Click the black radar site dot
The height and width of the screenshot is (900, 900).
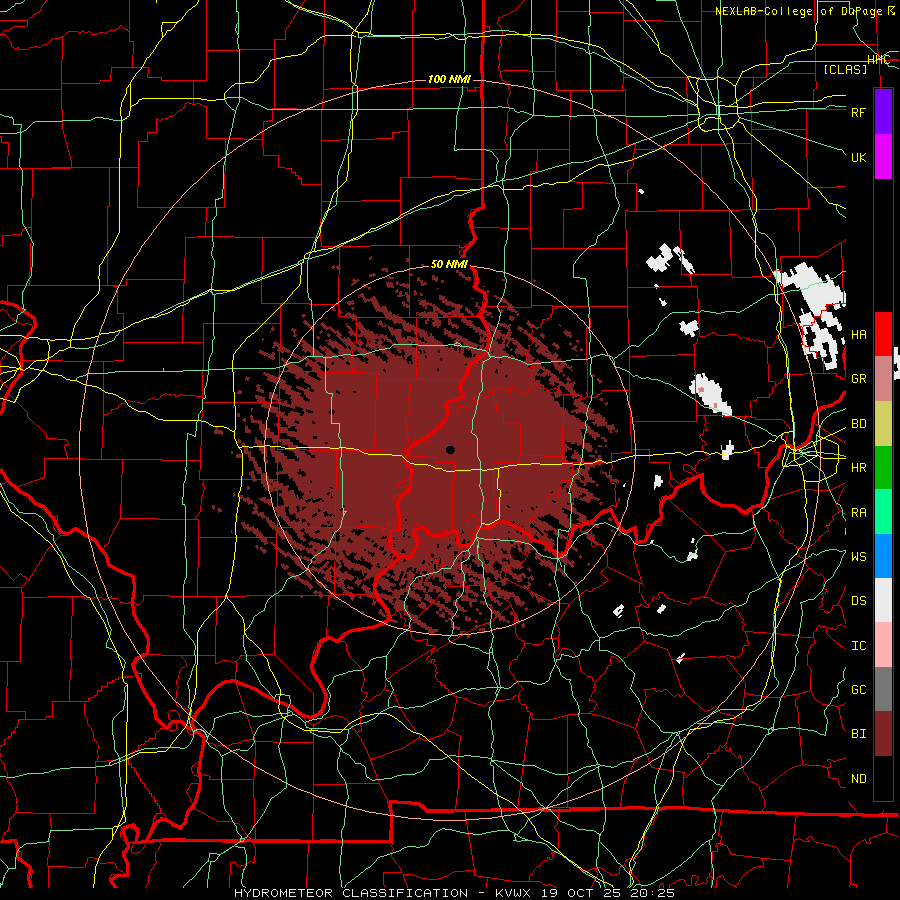[x=450, y=450]
